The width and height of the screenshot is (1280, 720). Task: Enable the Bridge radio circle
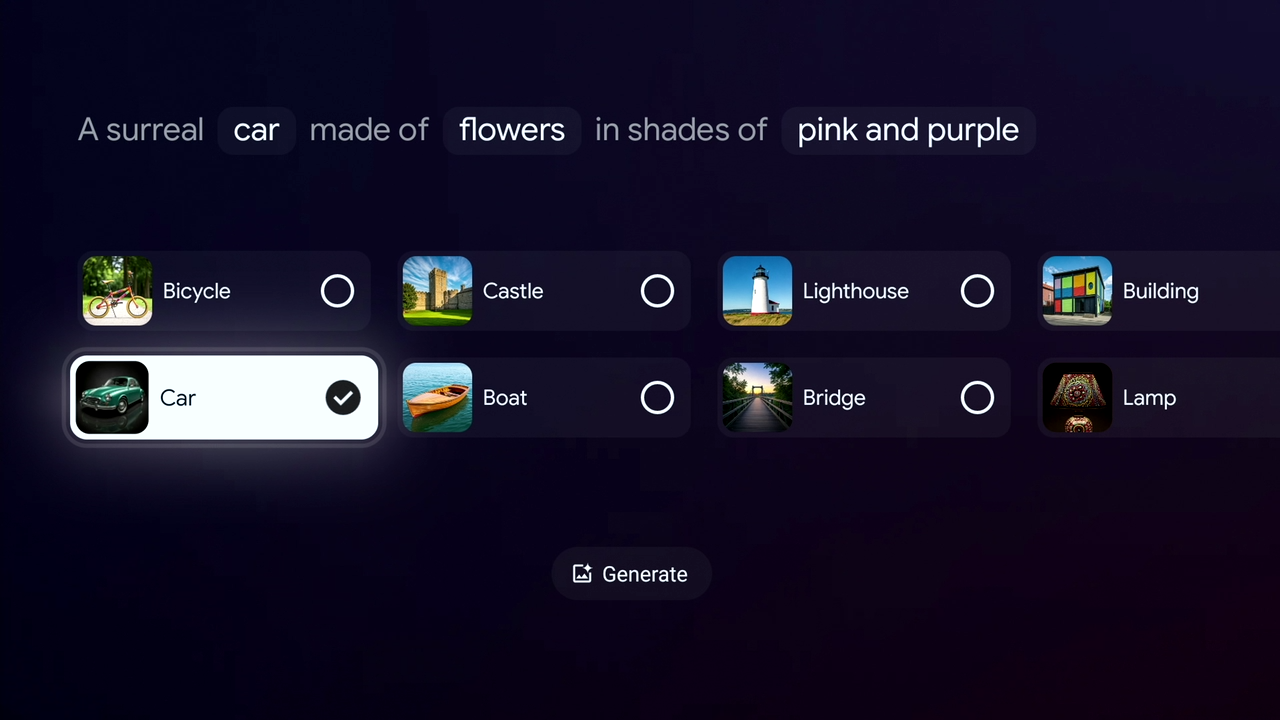[977, 397]
